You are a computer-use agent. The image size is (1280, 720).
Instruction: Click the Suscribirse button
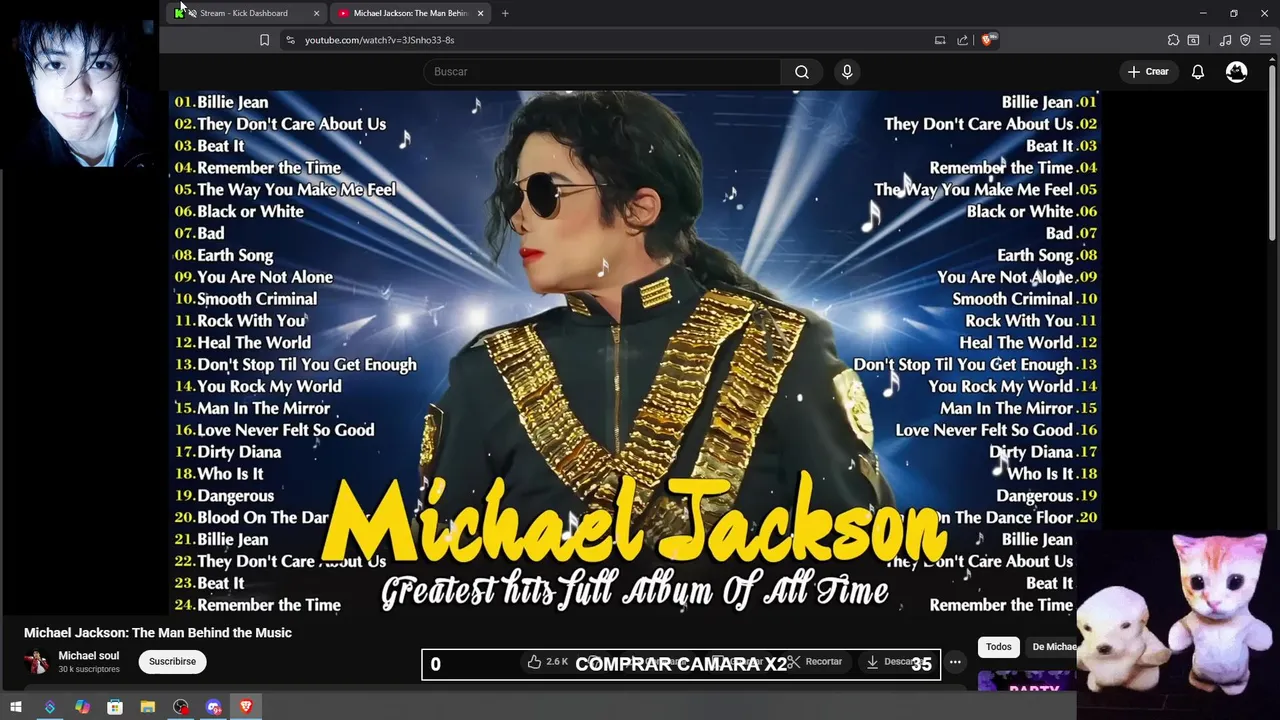172,662
